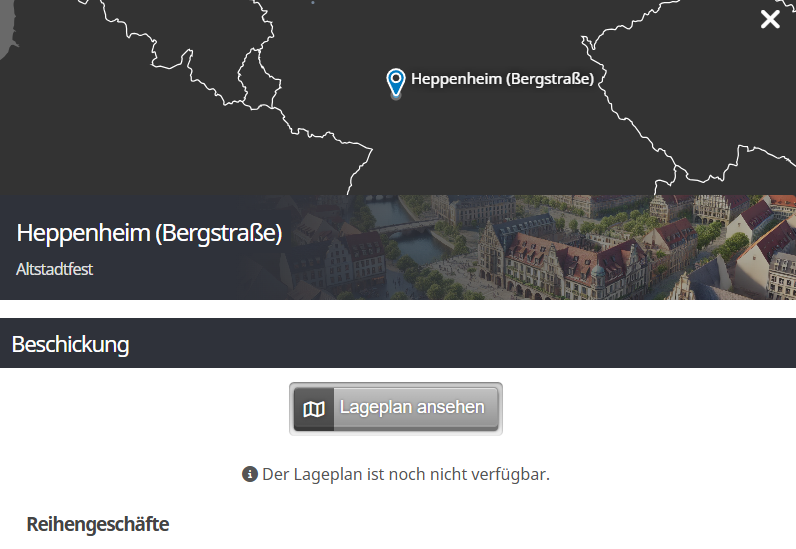This screenshot has width=796, height=549.
Task: Select the Heppenheim (Bergstraße) map label
Action: pos(502,79)
